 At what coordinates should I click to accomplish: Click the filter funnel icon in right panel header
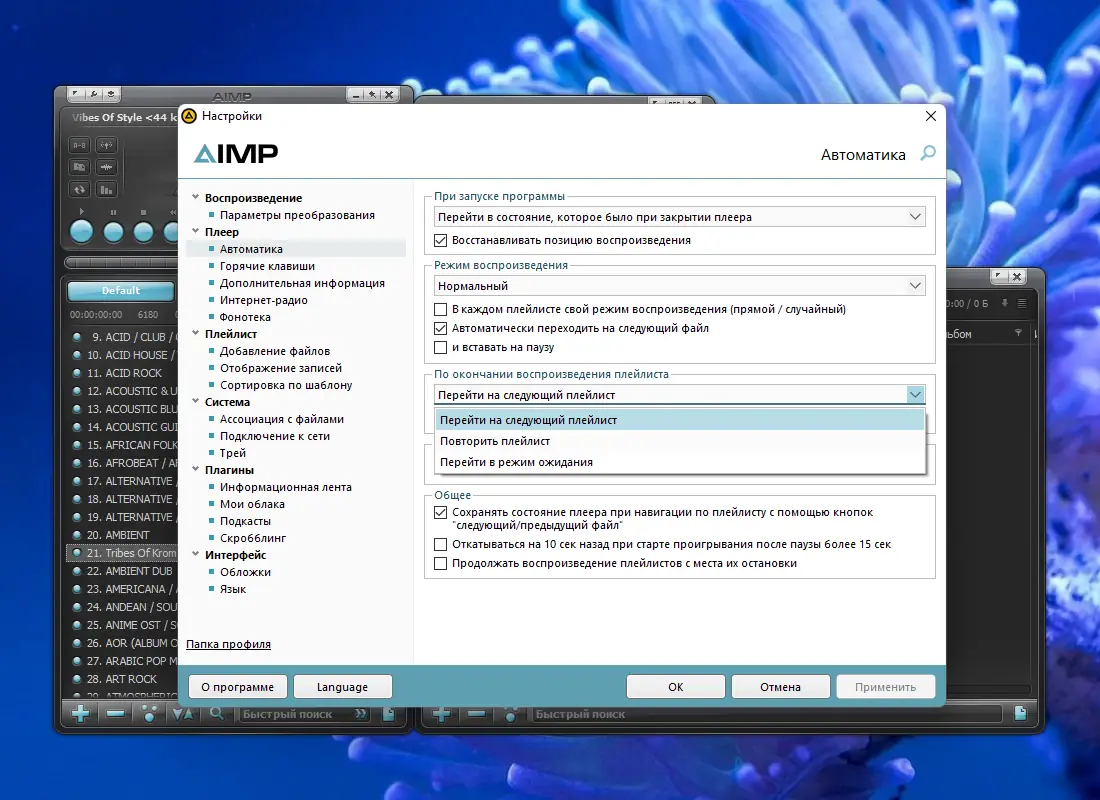[1018, 333]
